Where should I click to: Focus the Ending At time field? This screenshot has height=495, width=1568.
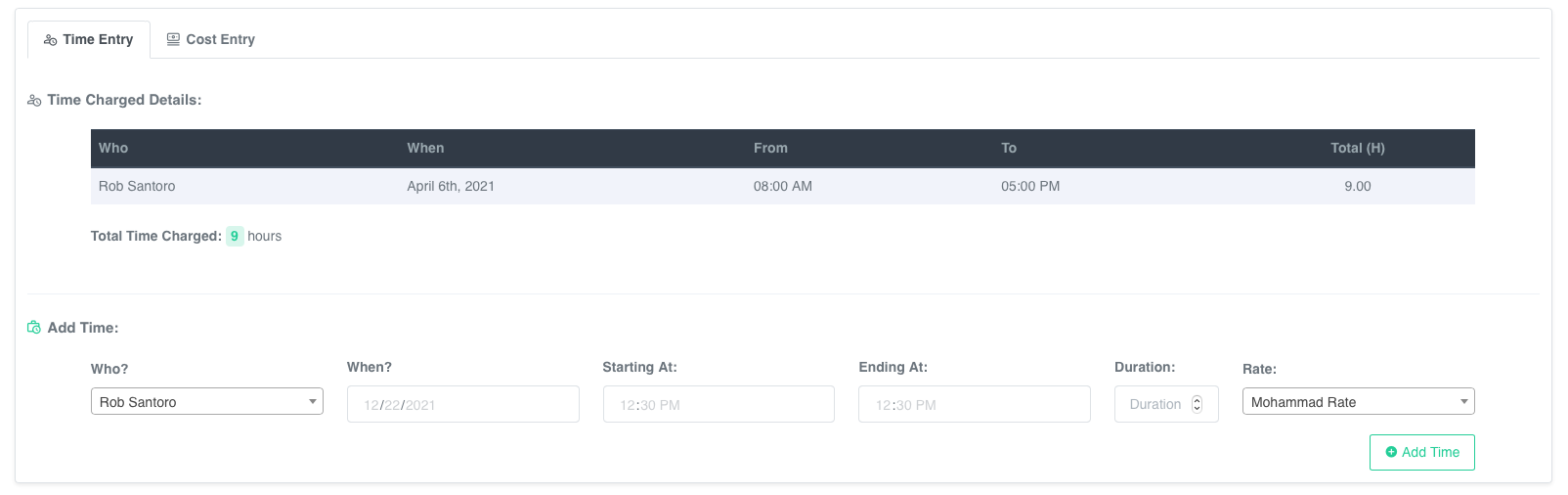974,404
